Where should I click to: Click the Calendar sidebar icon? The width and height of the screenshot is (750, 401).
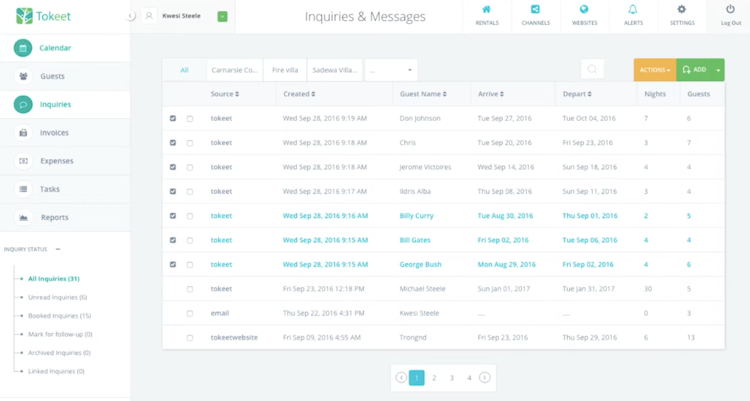23,48
